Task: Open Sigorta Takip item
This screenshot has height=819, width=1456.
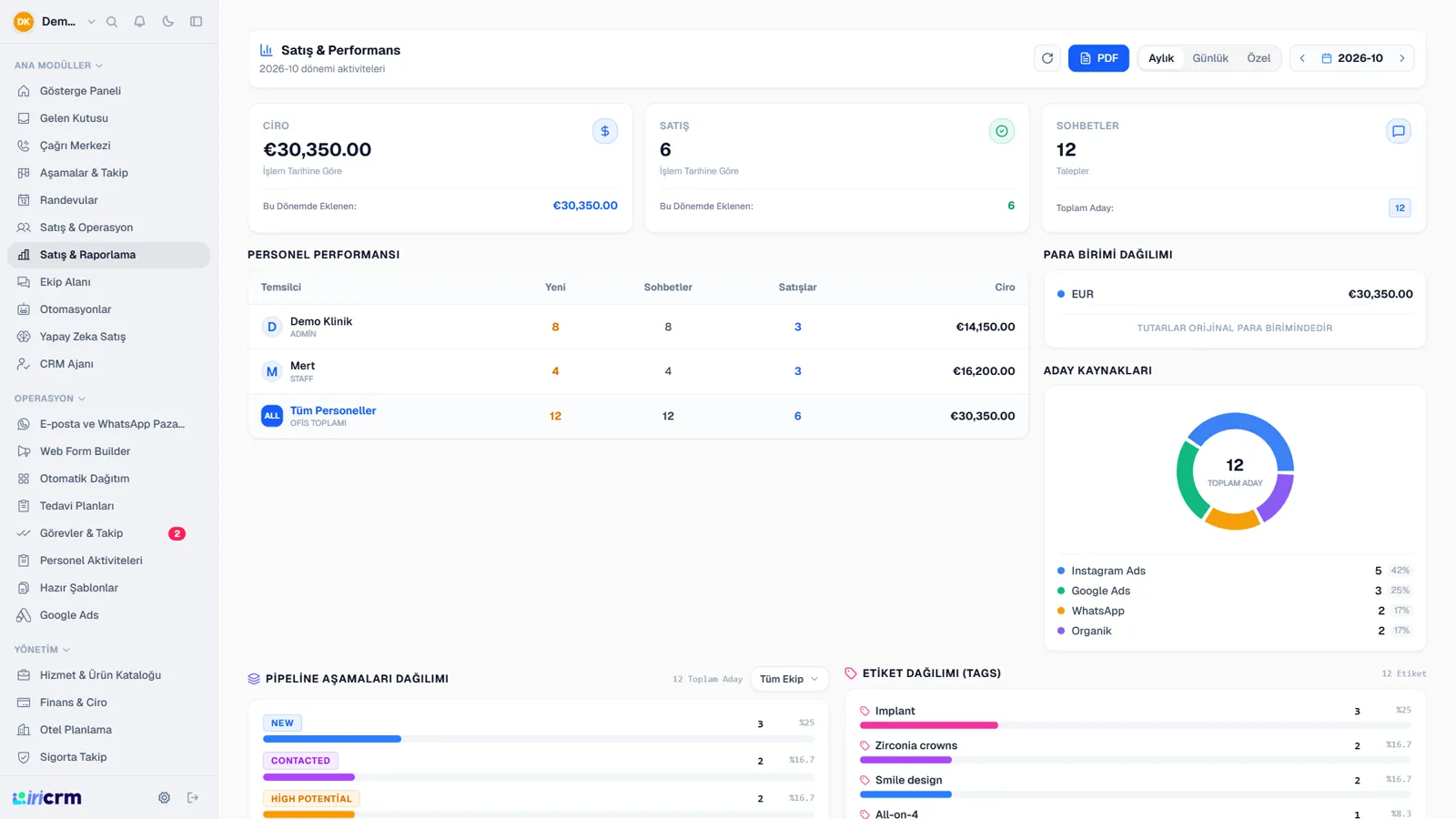Action: [x=108, y=757]
